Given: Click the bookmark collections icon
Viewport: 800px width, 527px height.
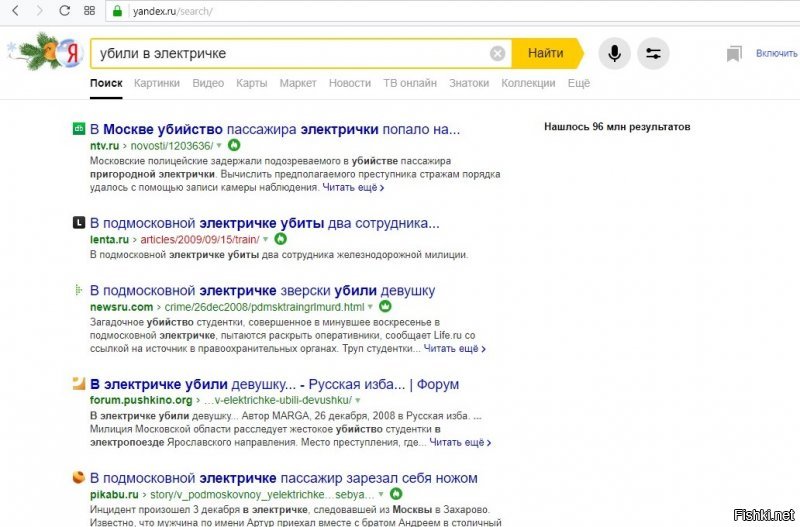Looking at the screenshot, I should pos(734,54).
